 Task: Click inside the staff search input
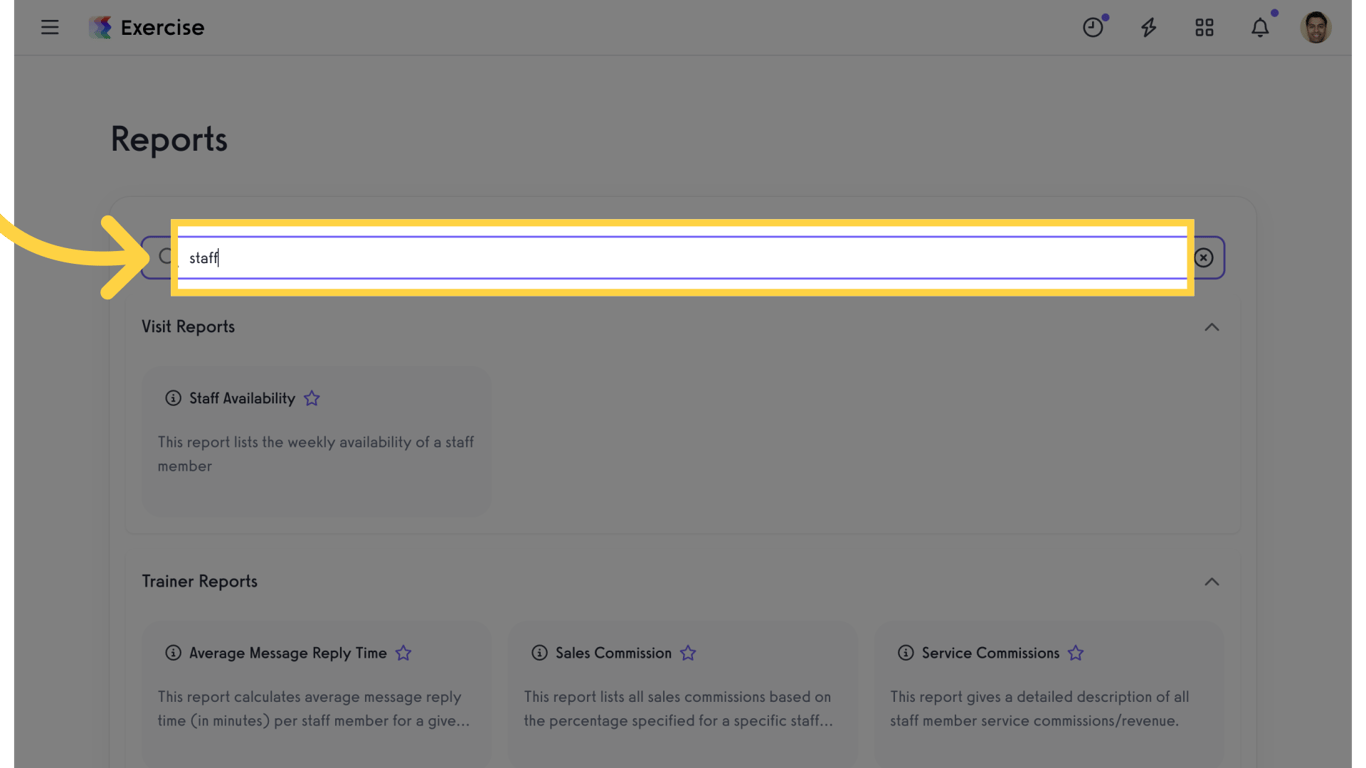[x=600, y=257]
